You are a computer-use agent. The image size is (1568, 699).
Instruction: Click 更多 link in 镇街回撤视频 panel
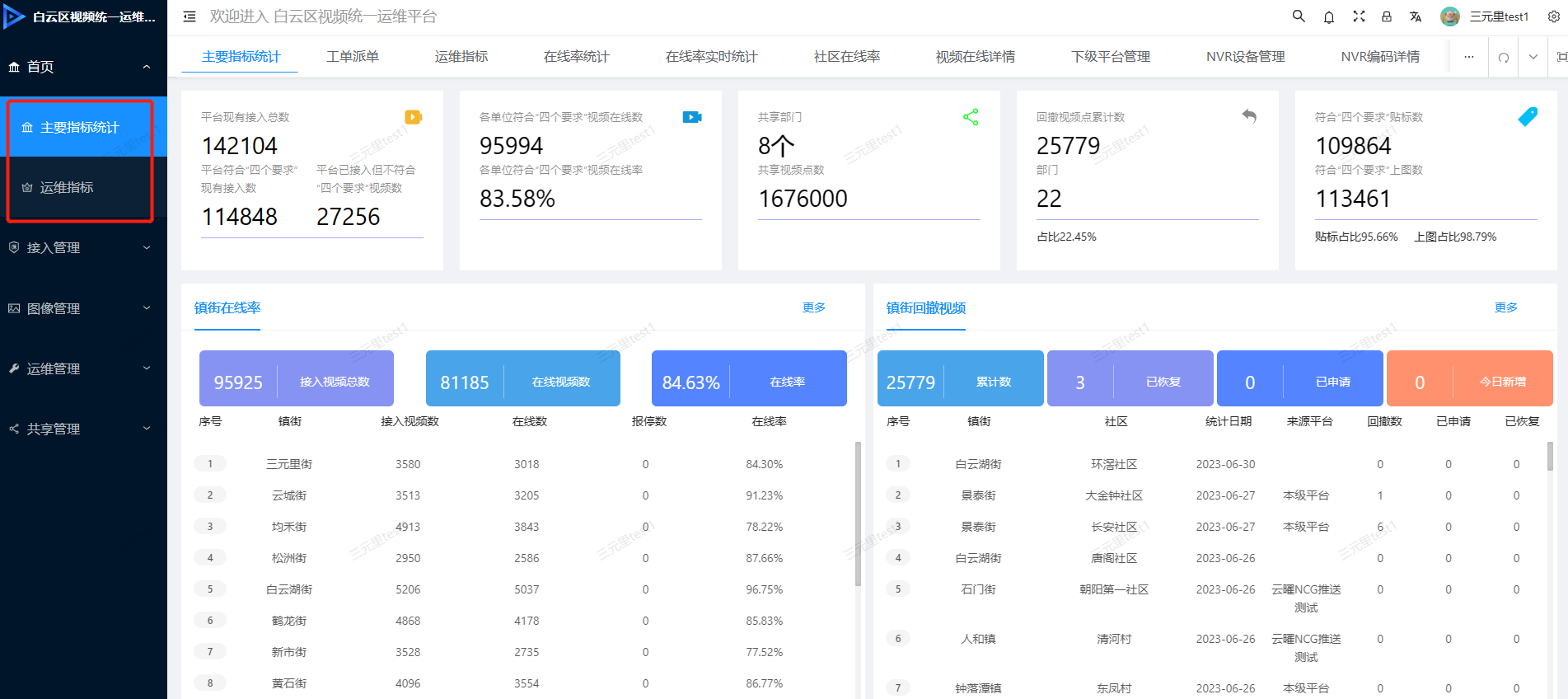coord(1506,307)
